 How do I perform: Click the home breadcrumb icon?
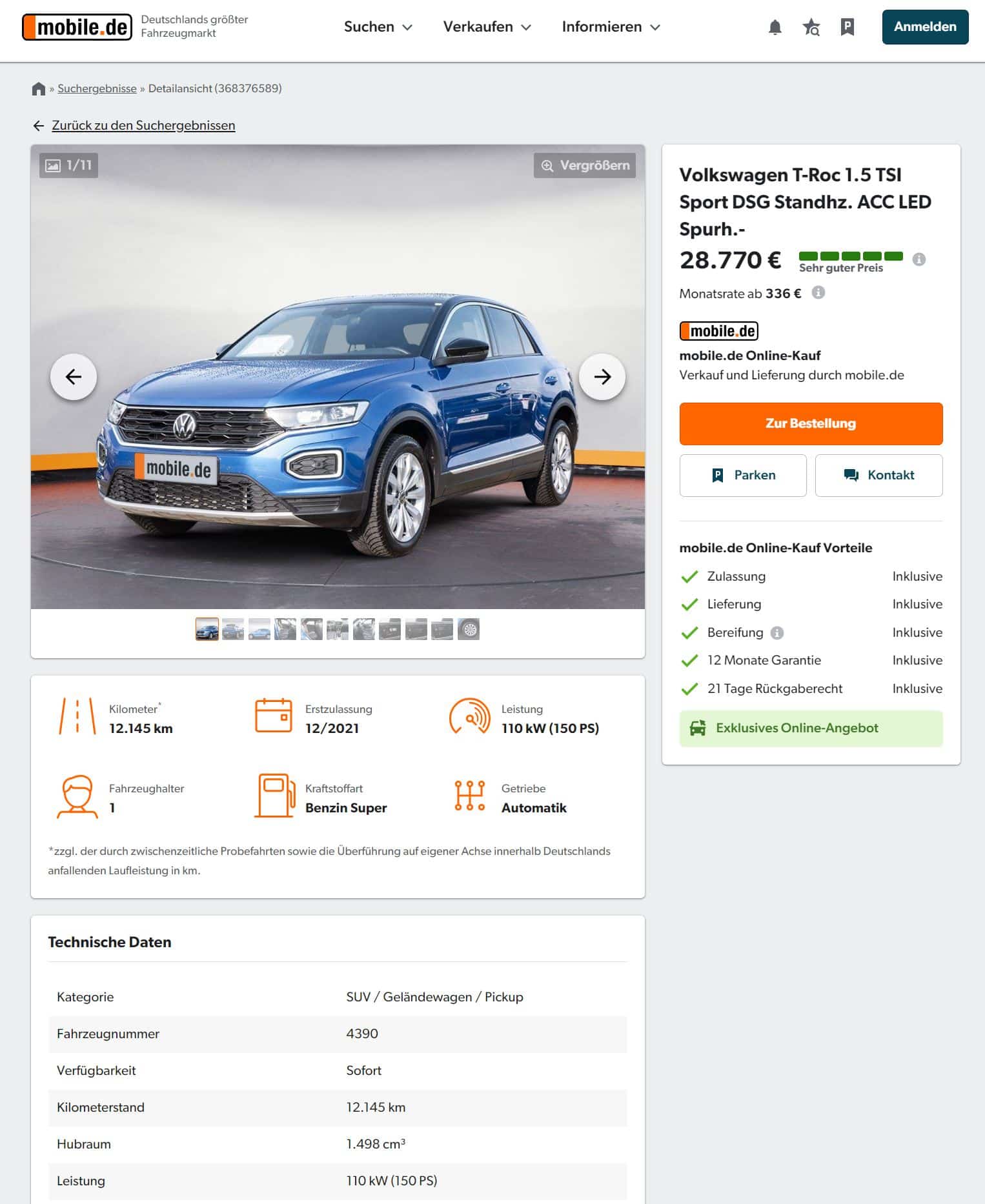(x=39, y=89)
